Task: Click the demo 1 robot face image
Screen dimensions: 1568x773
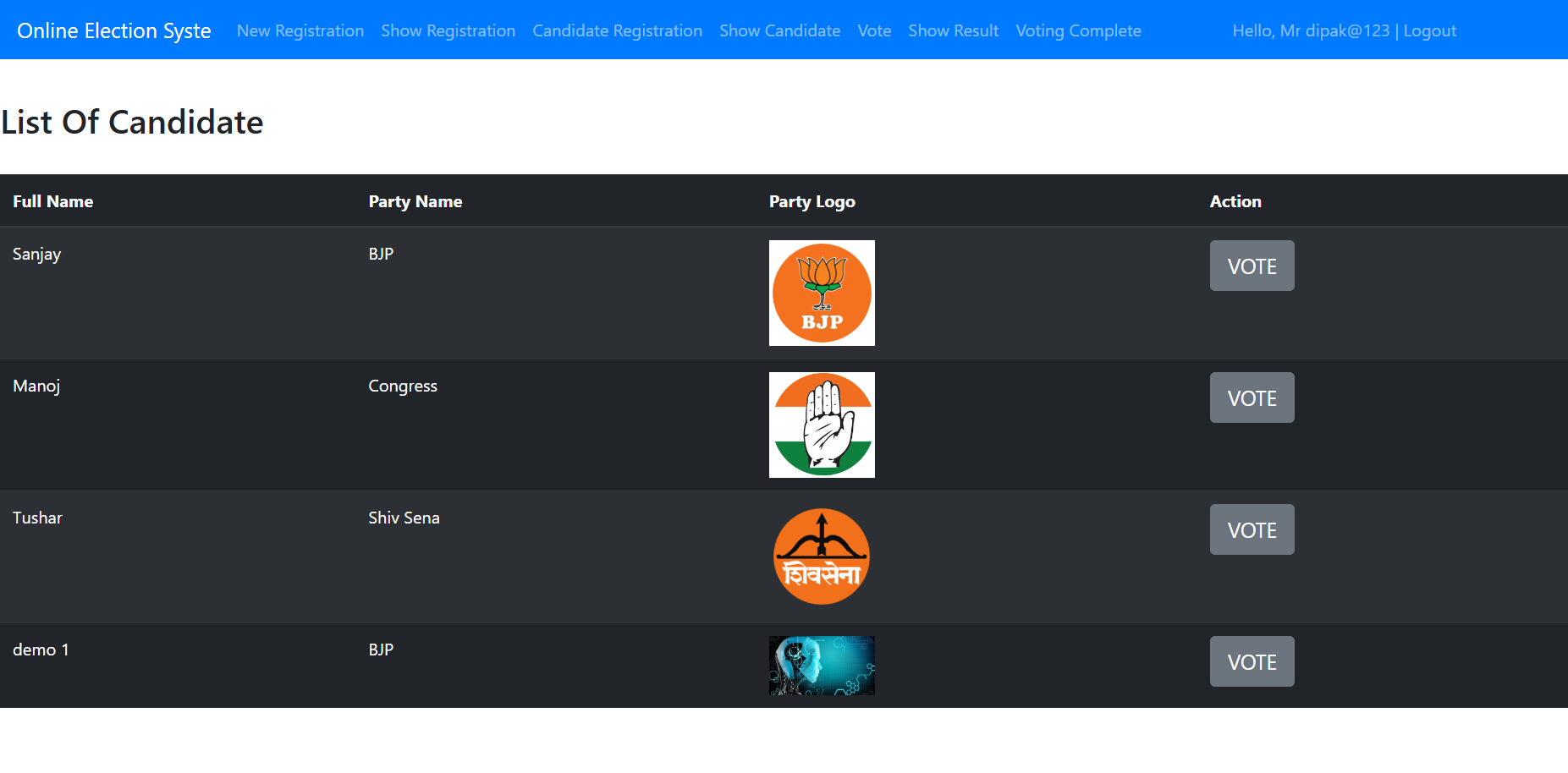Action: [822, 666]
